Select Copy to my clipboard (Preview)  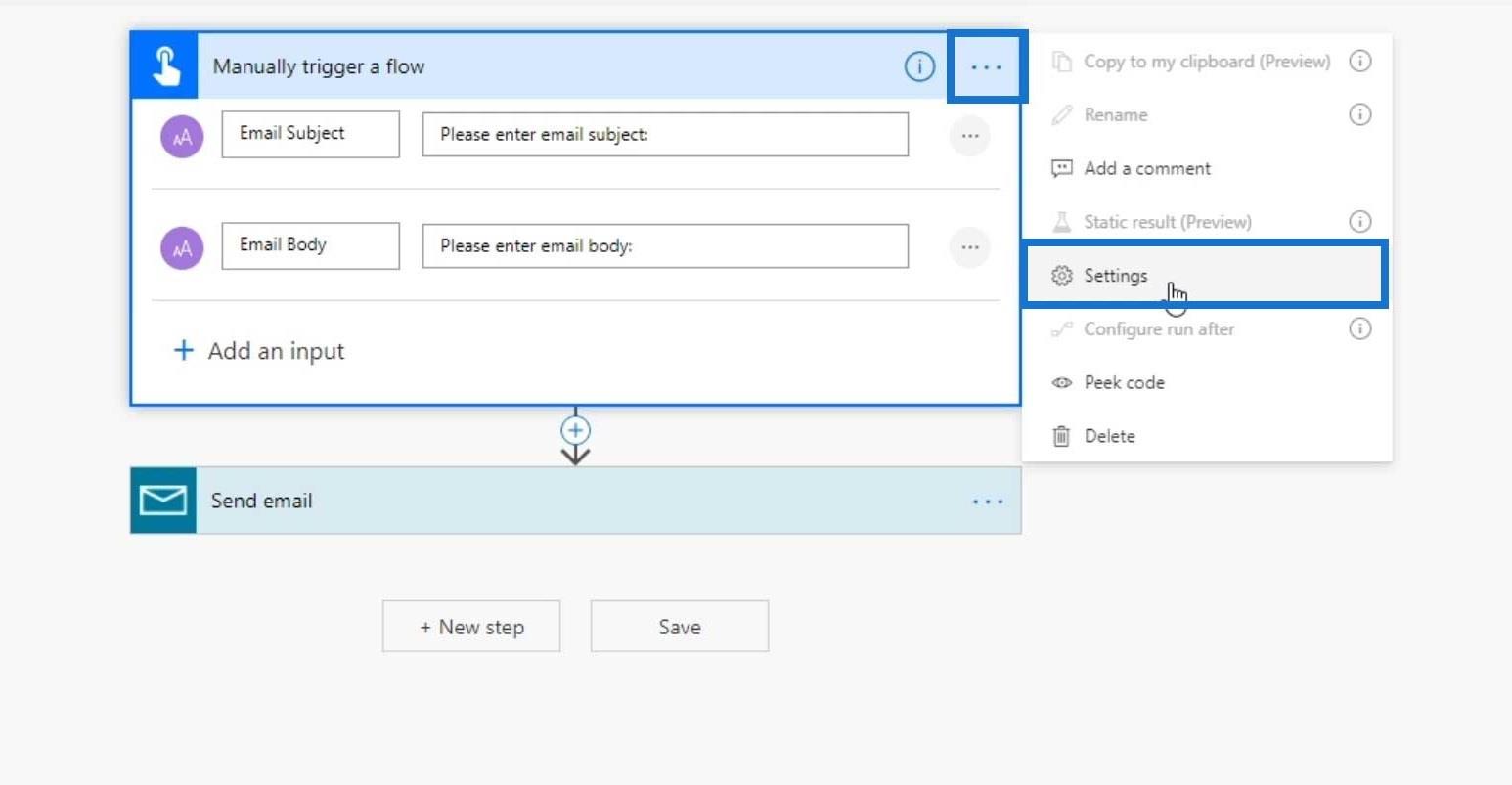[x=1207, y=61]
